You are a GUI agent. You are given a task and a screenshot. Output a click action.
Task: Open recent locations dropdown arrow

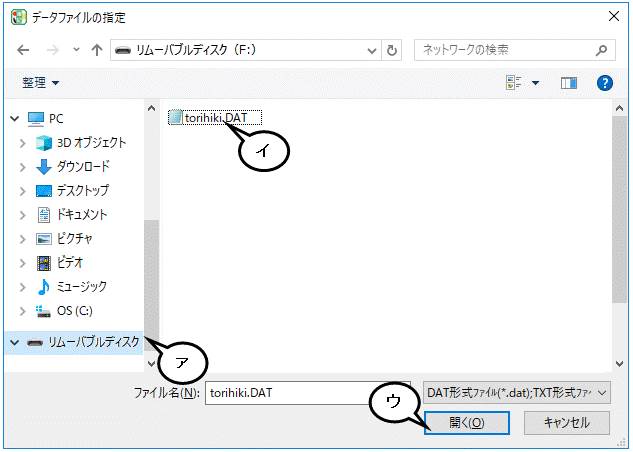(76, 50)
